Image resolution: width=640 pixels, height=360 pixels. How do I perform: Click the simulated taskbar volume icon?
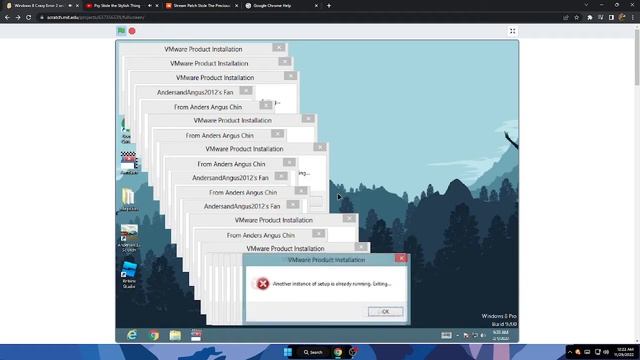coord(483,335)
